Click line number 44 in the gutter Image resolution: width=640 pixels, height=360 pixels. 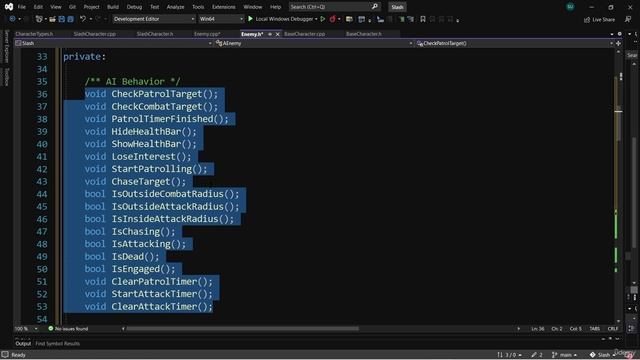pos(42,194)
